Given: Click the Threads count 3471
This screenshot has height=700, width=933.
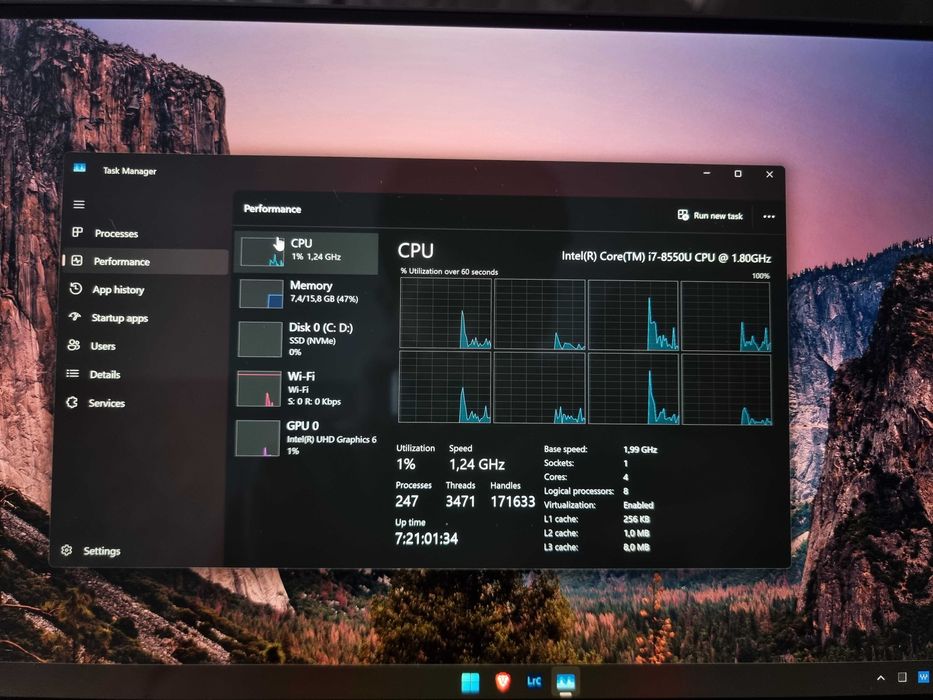Looking at the screenshot, I should [x=461, y=501].
